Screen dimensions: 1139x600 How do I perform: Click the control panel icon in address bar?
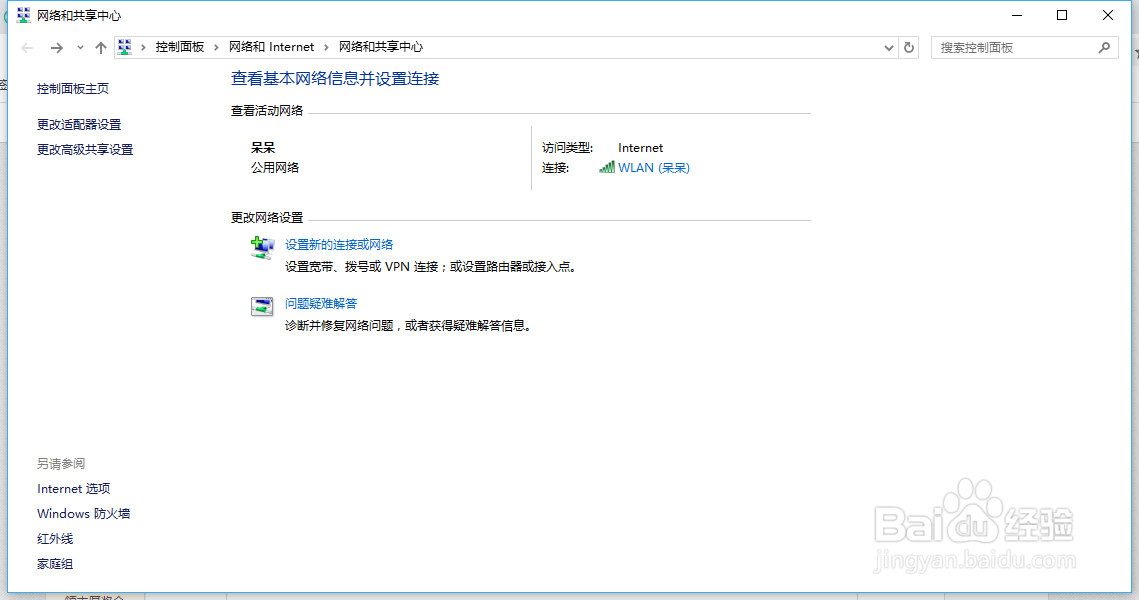pos(125,47)
